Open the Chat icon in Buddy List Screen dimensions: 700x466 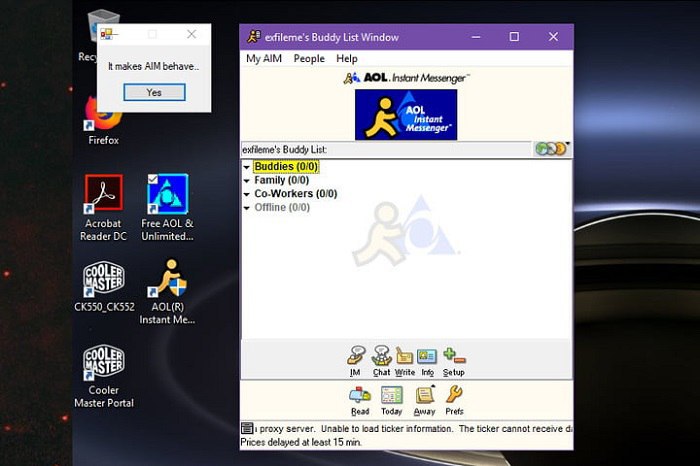(381, 361)
